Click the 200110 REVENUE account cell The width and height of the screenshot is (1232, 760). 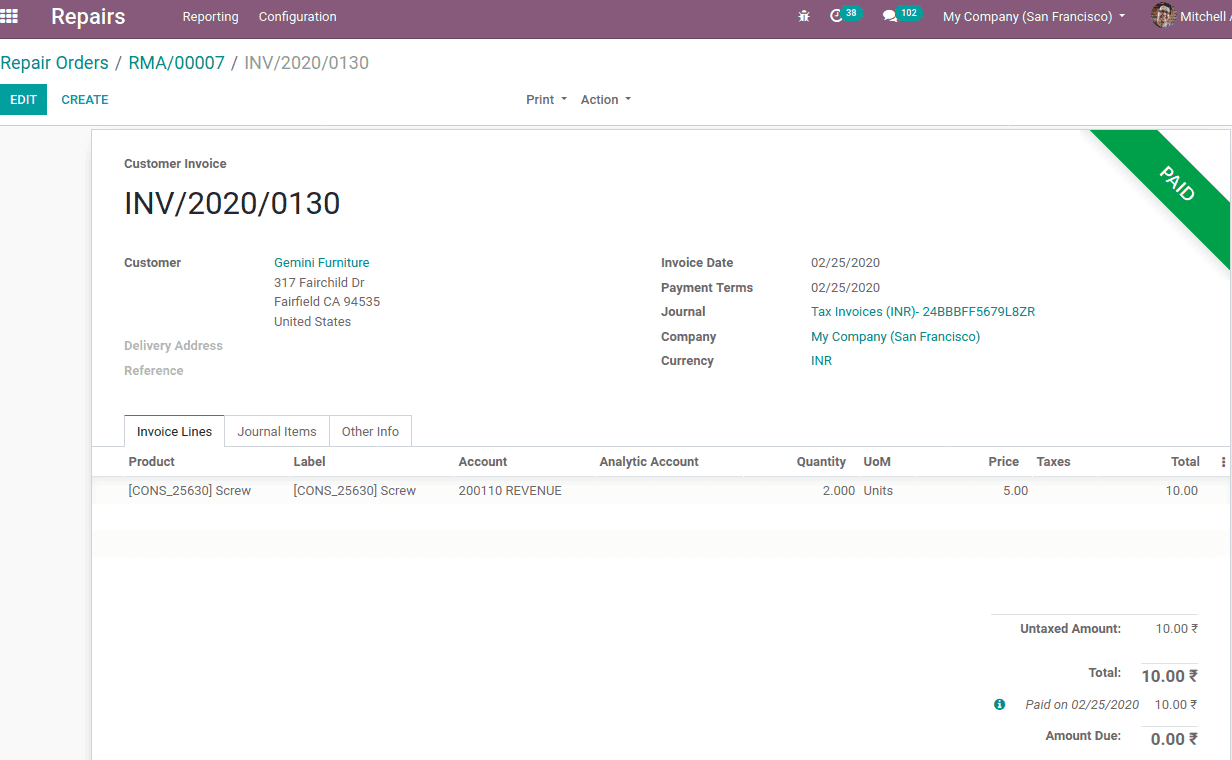(x=510, y=491)
